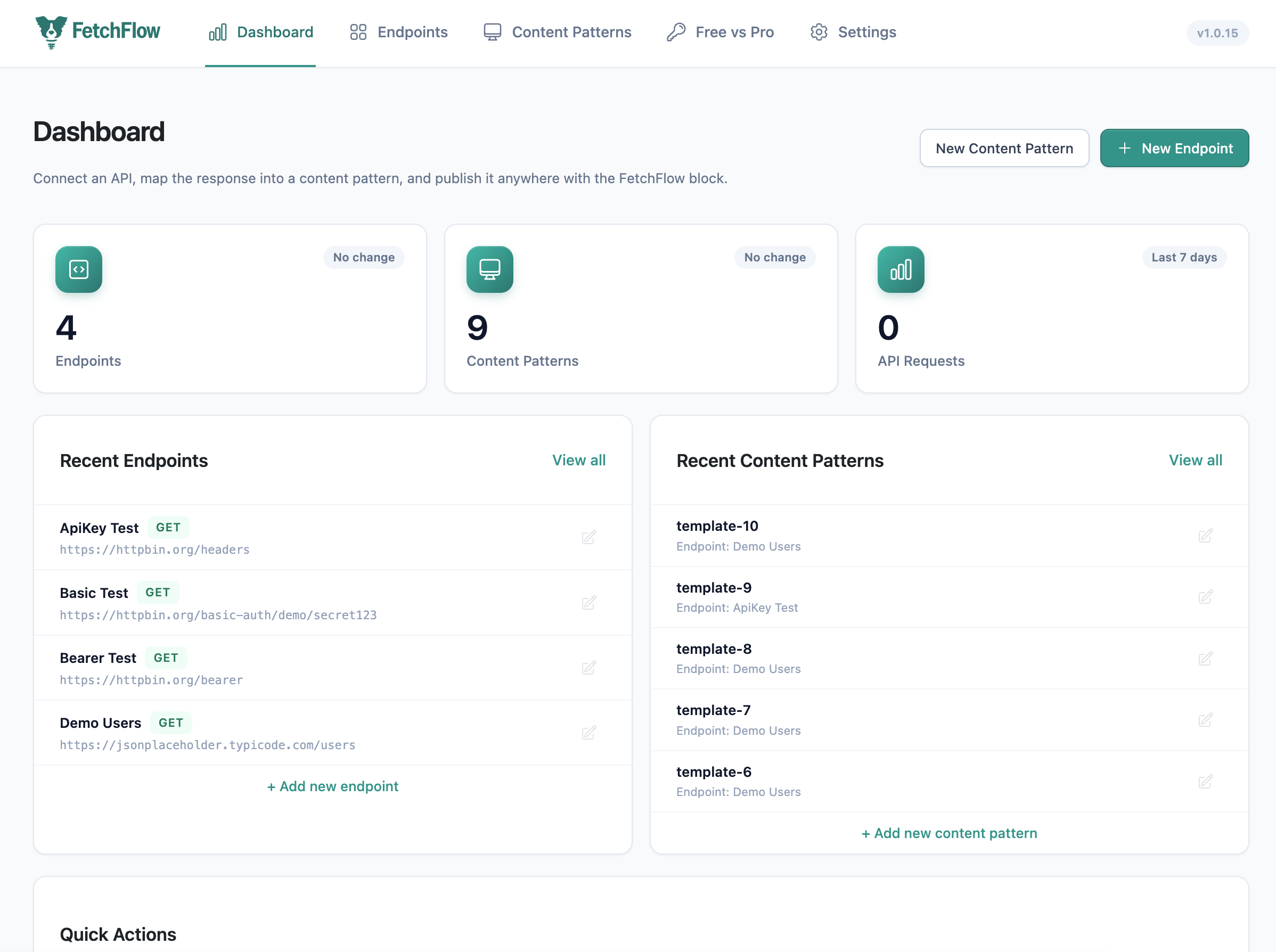
Task: Click the No change badge on Content Patterns card
Action: click(x=774, y=257)
